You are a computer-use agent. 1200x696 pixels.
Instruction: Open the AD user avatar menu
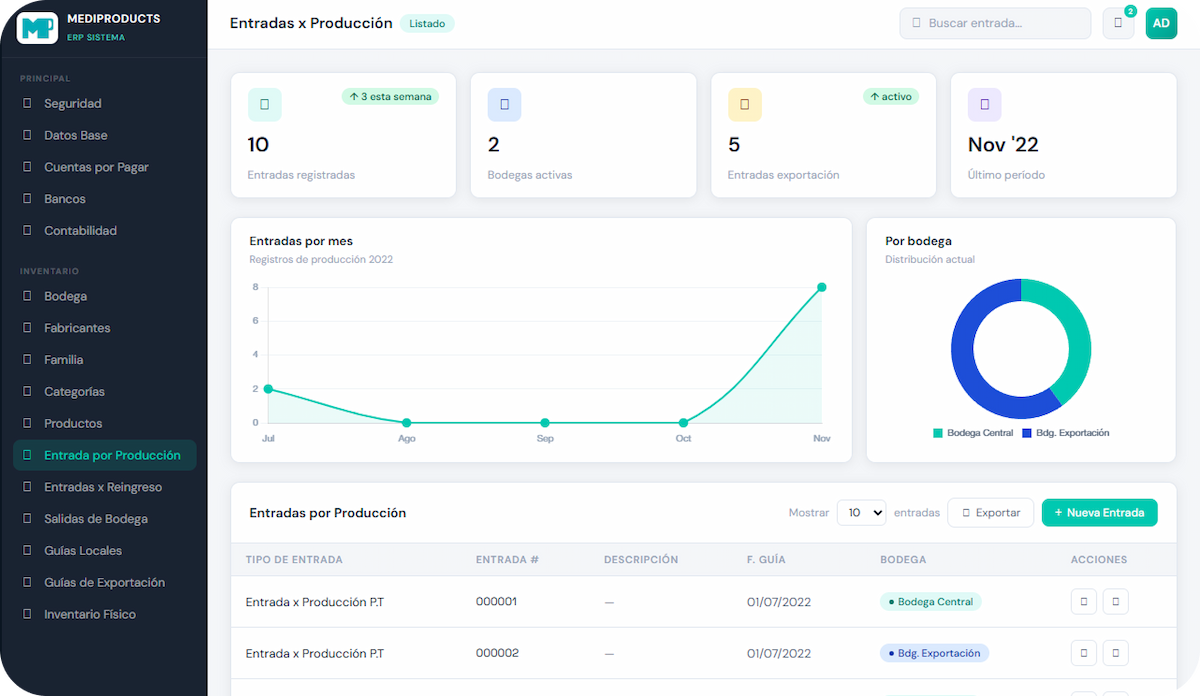(x=1161, y=23)
